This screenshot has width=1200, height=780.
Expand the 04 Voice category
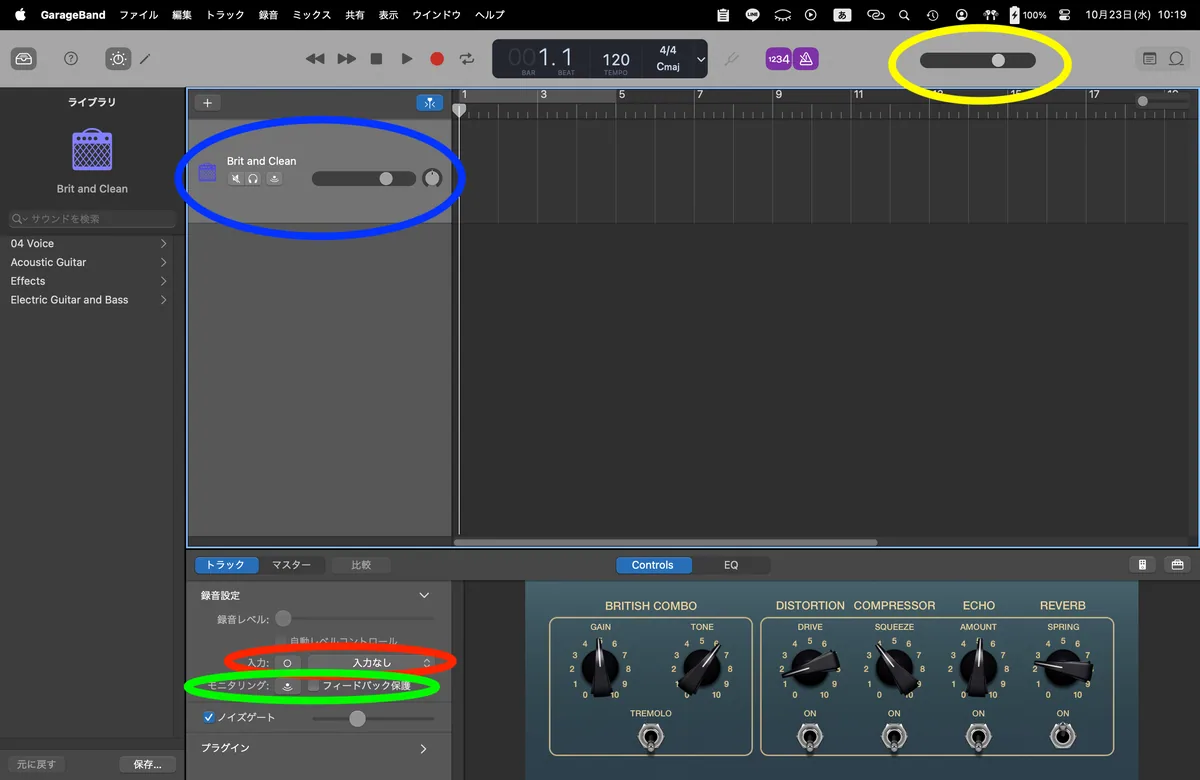pyautogui.click(x=88, y=243)
